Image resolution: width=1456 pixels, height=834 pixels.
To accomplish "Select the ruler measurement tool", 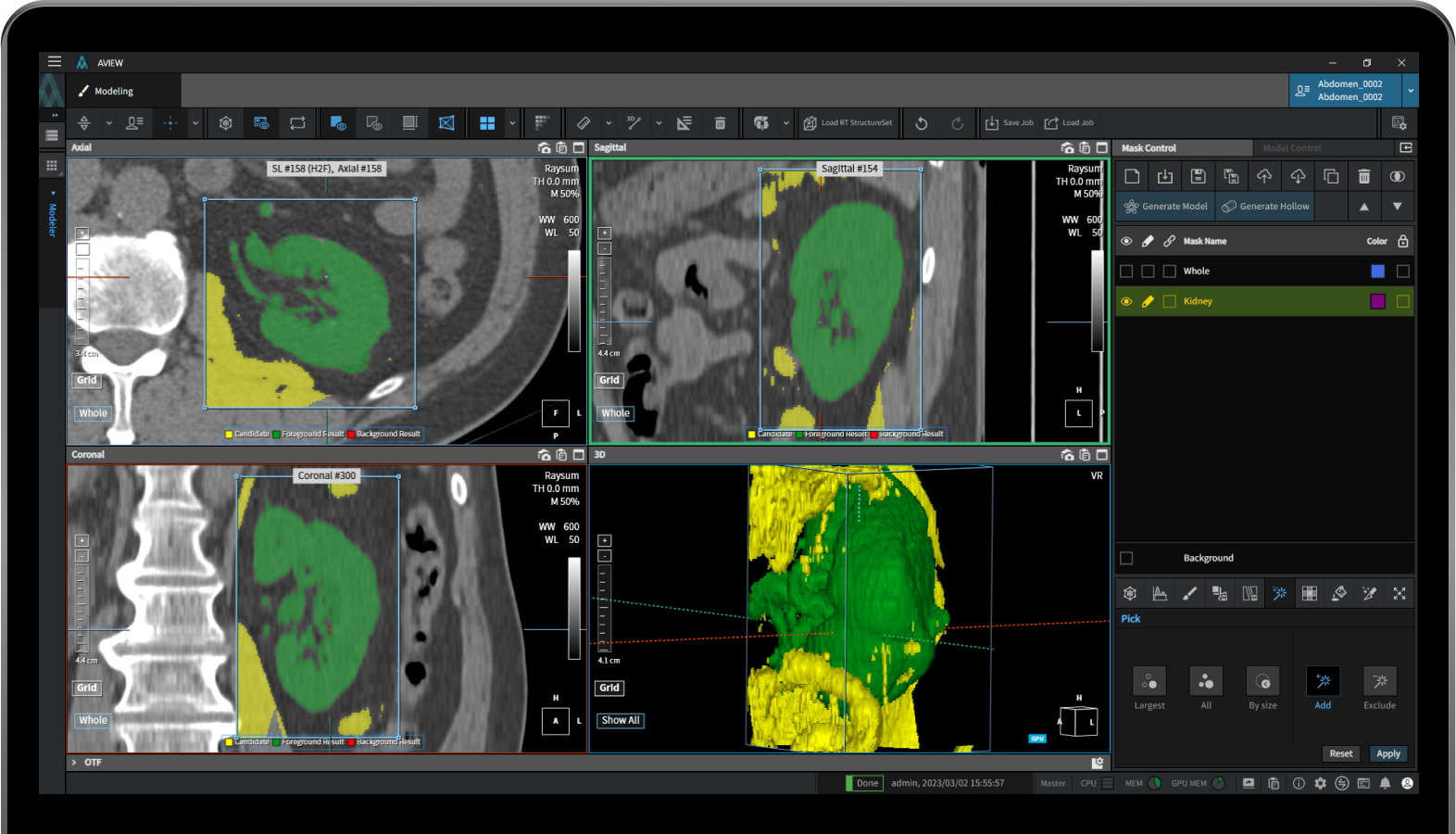I will (x=584, y=122).
